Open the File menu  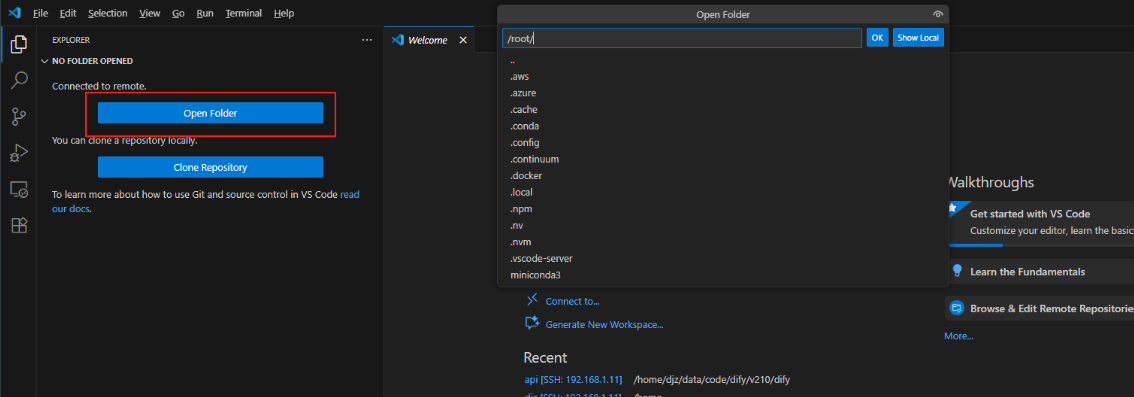tap(40, 13)
